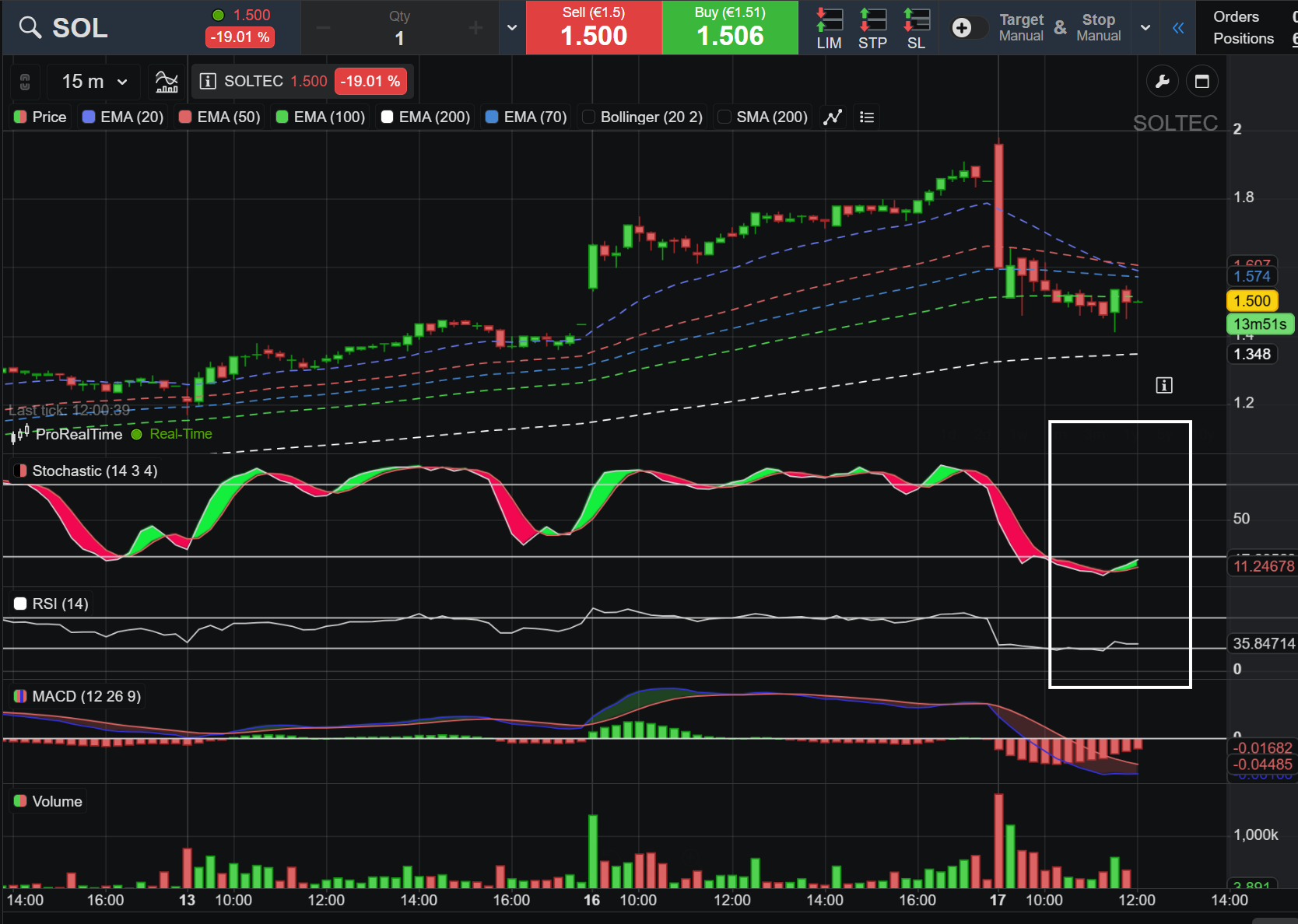Click the green Buy 1.506 button
The height and width of the screenshot is (924, 1298).
[x=730, y=28]
